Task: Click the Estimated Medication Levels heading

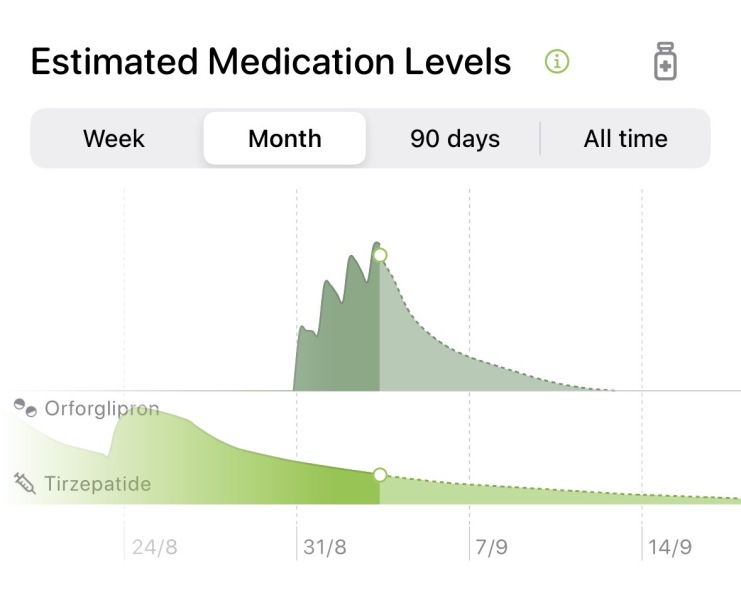Action: 271,61
